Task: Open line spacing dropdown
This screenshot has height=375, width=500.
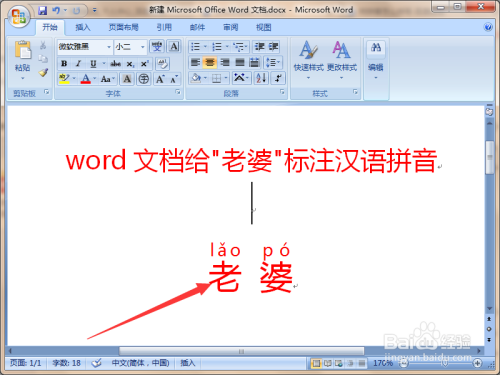Action: coord(273,62)
